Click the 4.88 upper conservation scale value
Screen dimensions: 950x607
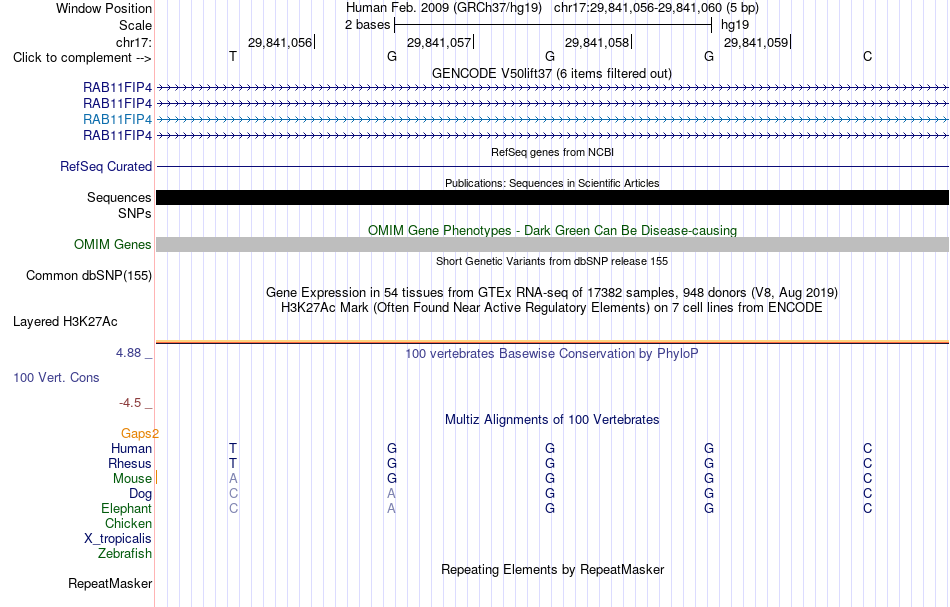[128, 353]
